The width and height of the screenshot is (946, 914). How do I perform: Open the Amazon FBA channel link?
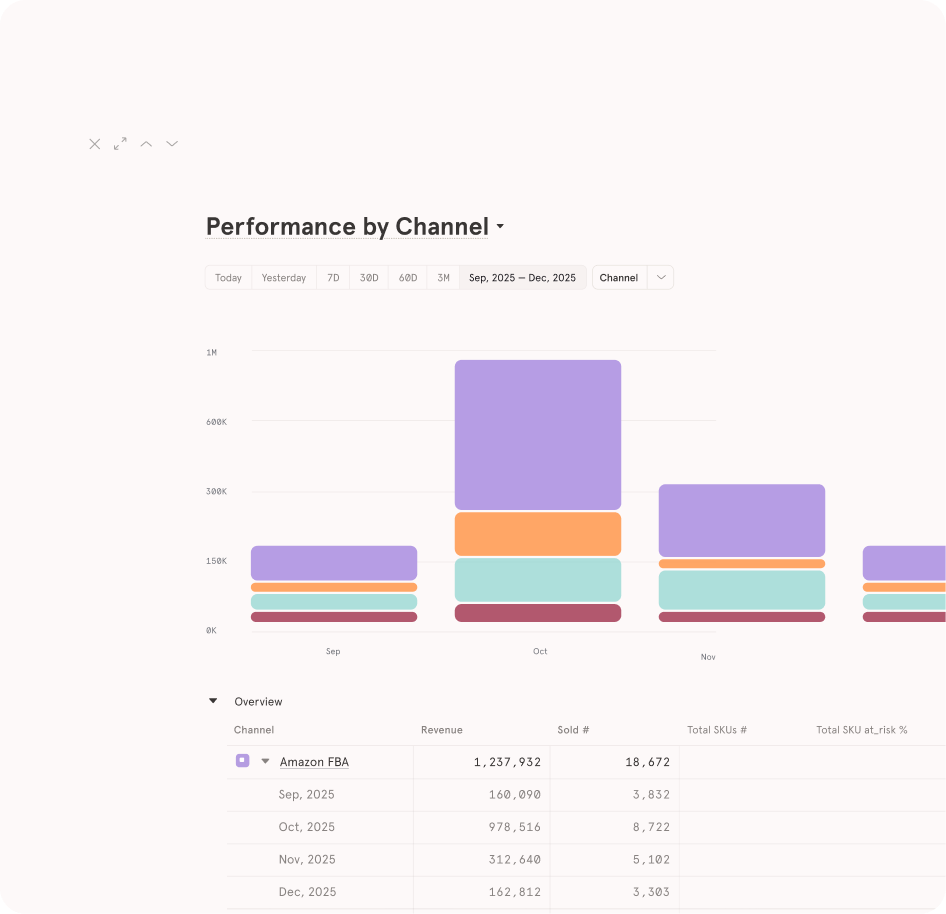click(x=314, y=762)
